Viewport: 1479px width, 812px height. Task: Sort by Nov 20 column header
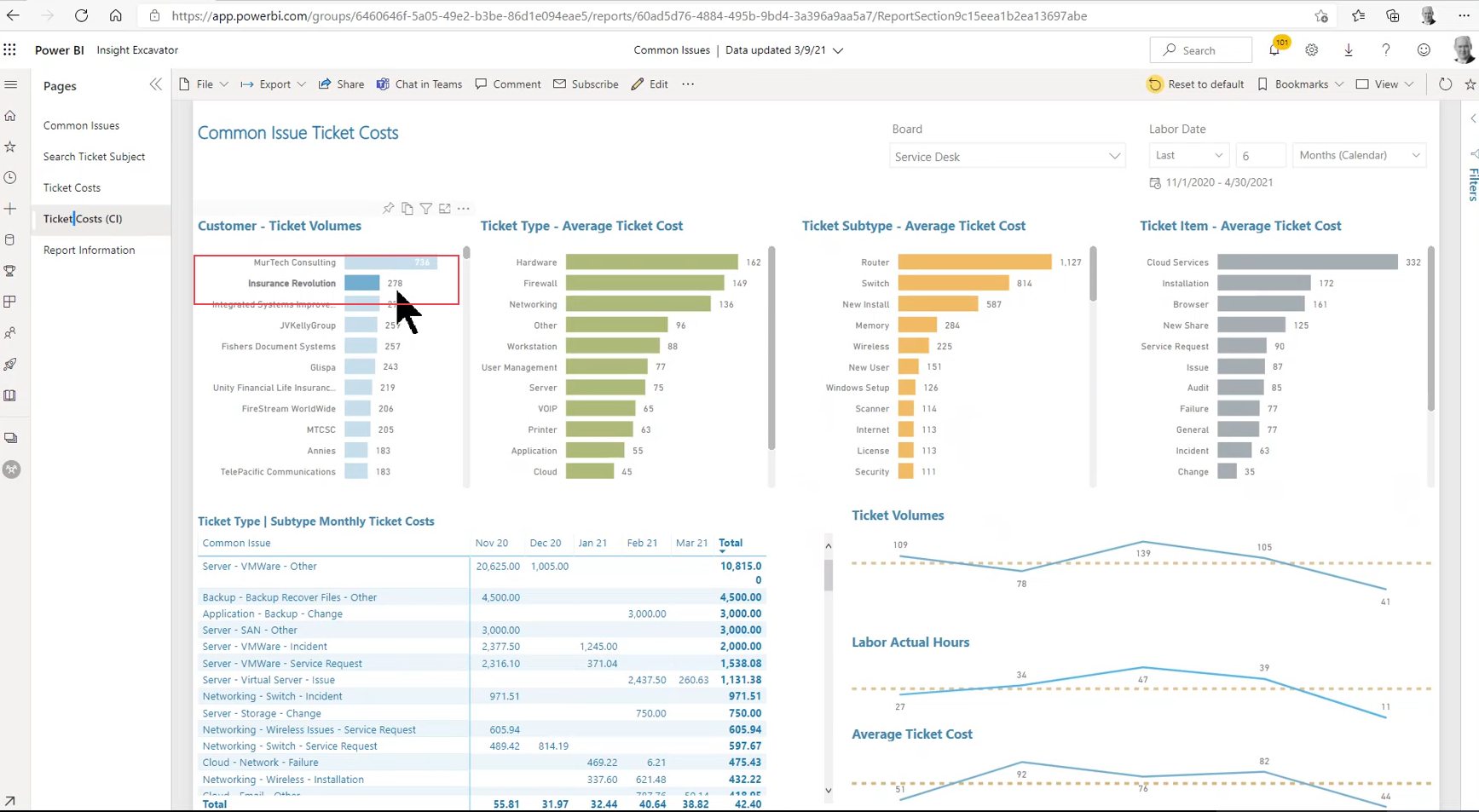coord(492,543)
